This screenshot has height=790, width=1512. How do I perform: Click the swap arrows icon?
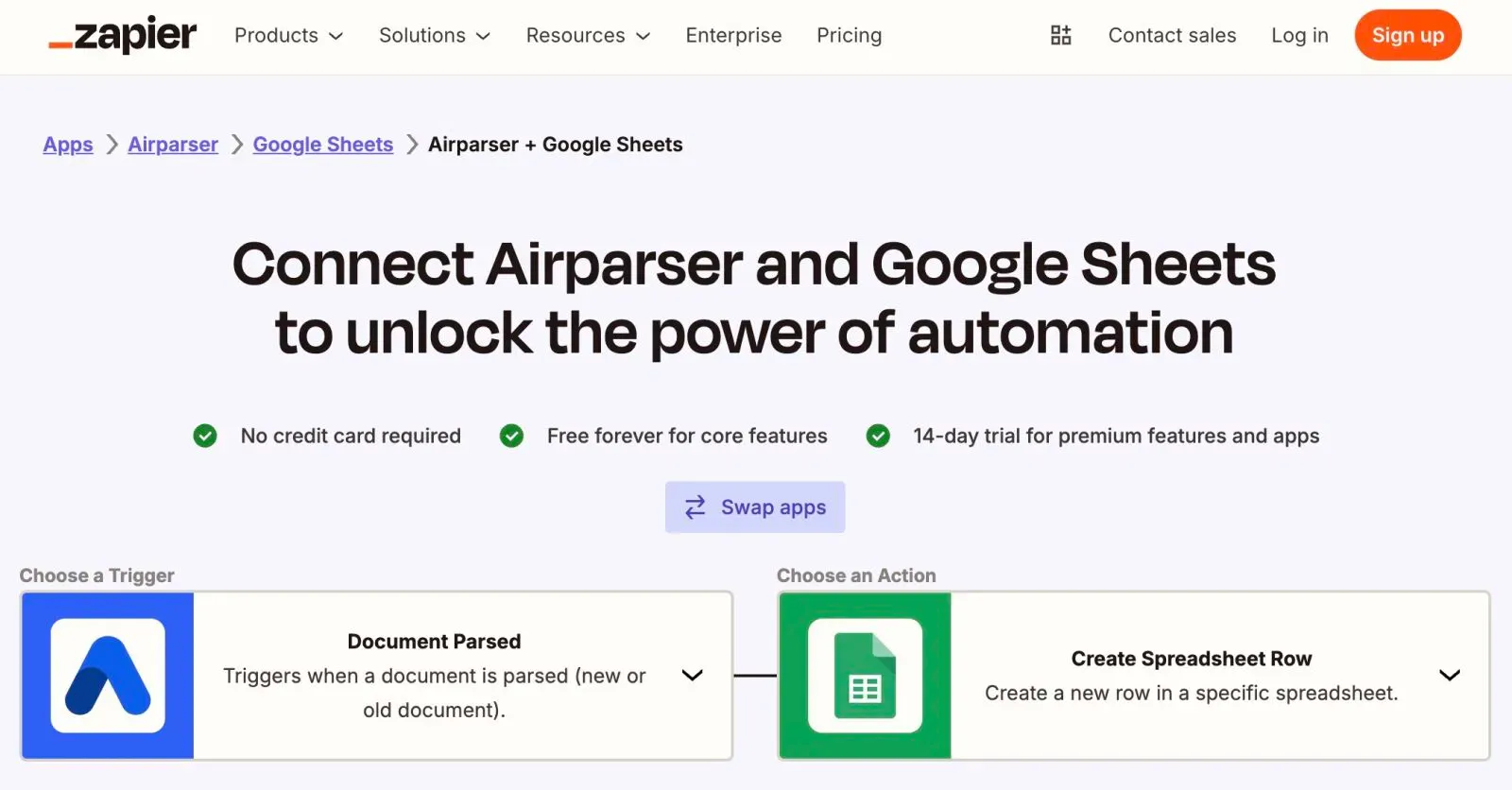pyautogui.click(x=696, y=507)
